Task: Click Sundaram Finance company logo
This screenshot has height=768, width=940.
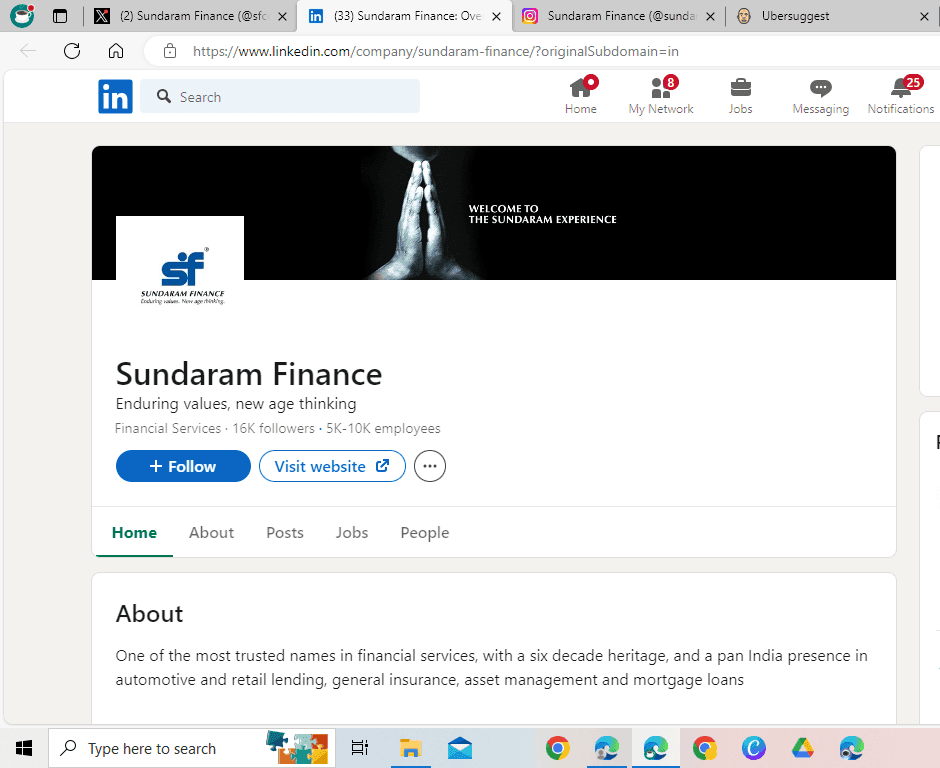Action: (180, 262)
